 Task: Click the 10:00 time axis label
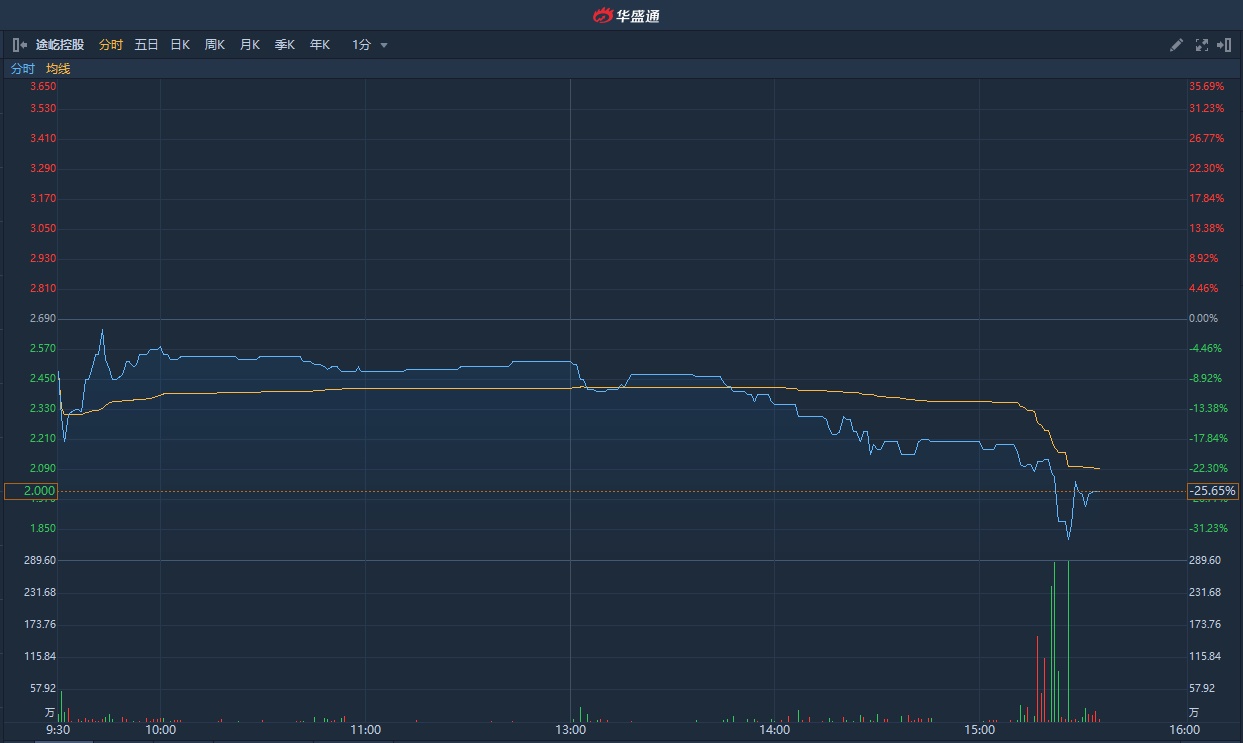point(160,730)
